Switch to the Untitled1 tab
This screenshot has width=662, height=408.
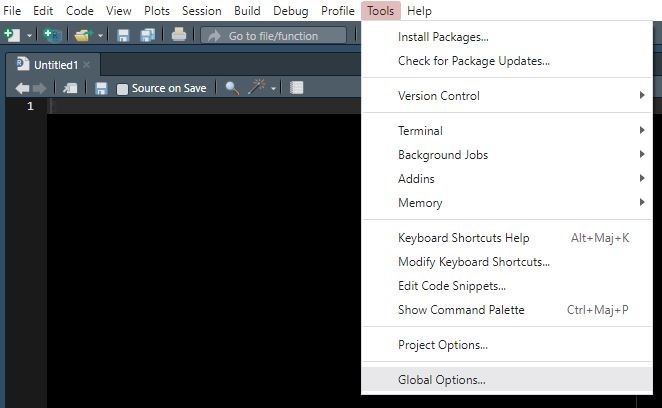pyautogui.click(x=55, y=64)
